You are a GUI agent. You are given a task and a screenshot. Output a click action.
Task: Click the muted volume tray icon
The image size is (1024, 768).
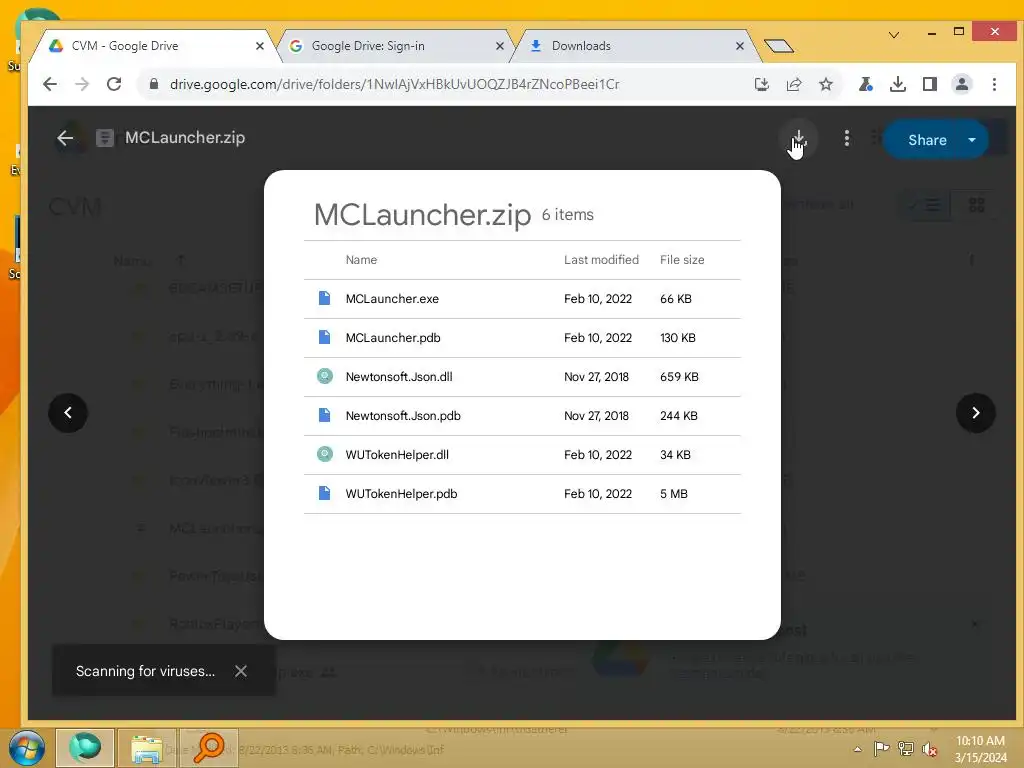pyautogui.click(x=929, y=749)
